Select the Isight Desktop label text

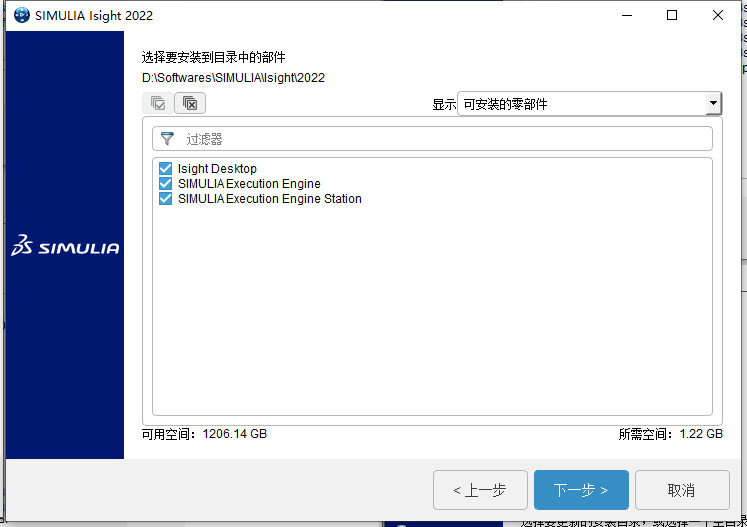pyautogui.click(x=217, y=169)
